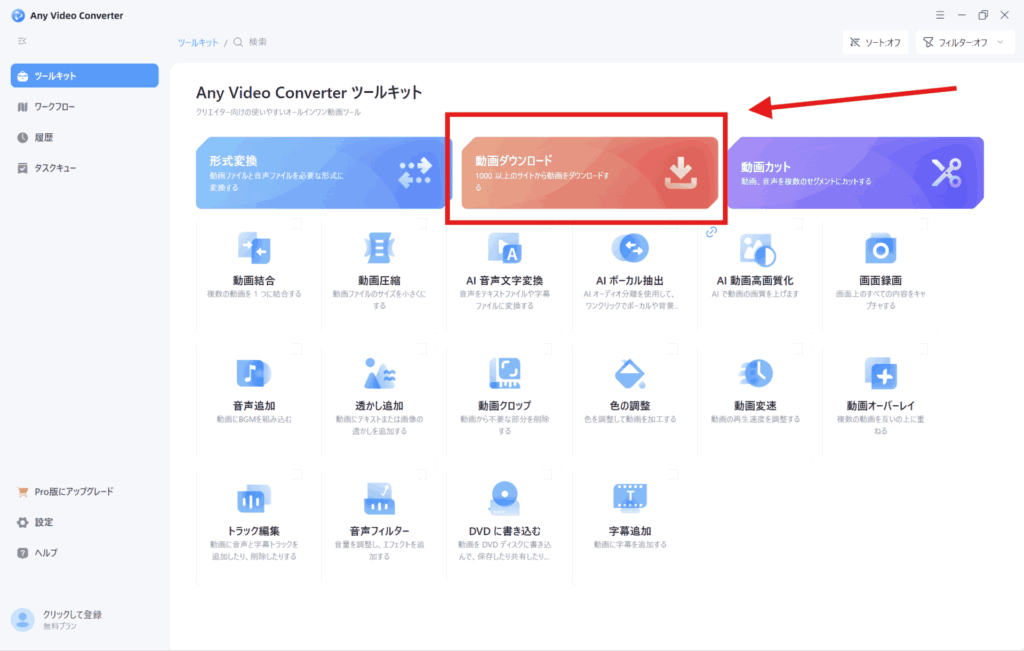Click the 色を調整して動画を加工する description
This screenshot has width=1024, height=651.
coord(630,419)
